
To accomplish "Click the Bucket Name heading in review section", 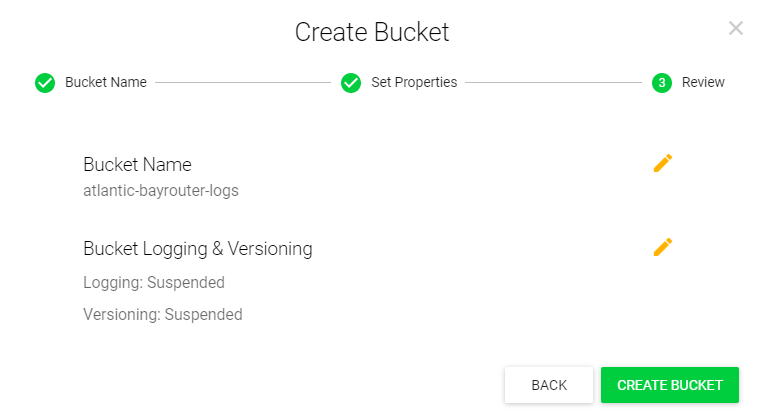I will pyautogui.click(x=137, y=164).
